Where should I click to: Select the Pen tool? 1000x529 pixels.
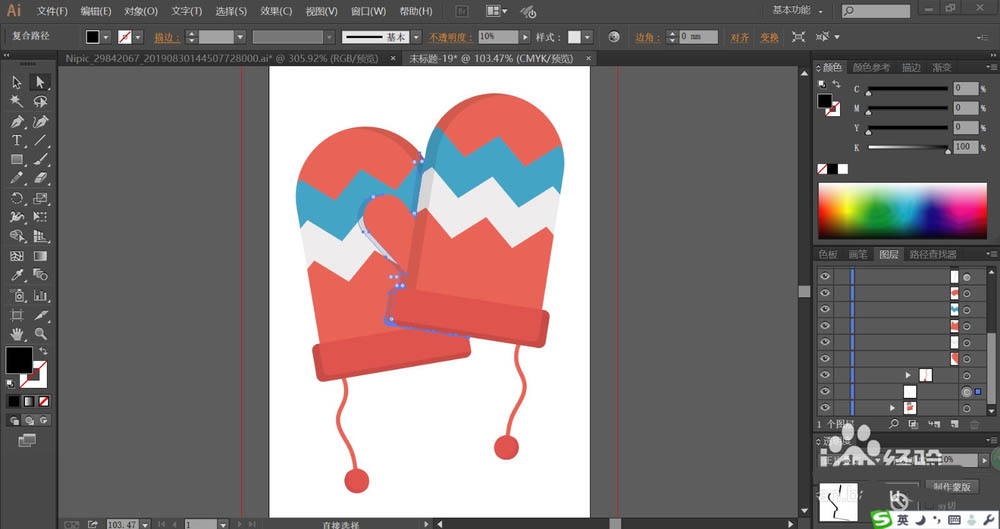tap(17, 121)
